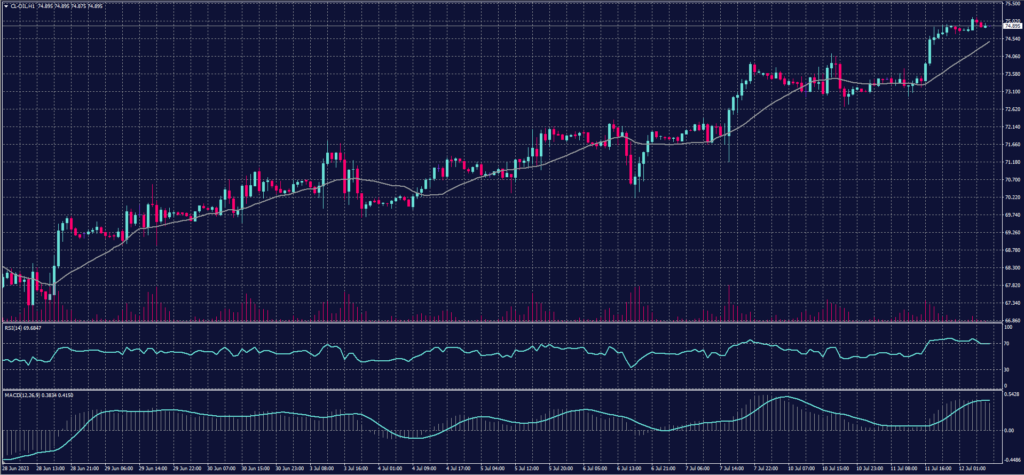
Task: Click the small triangle before CL-OIL,H1
Action: (4, 6)
